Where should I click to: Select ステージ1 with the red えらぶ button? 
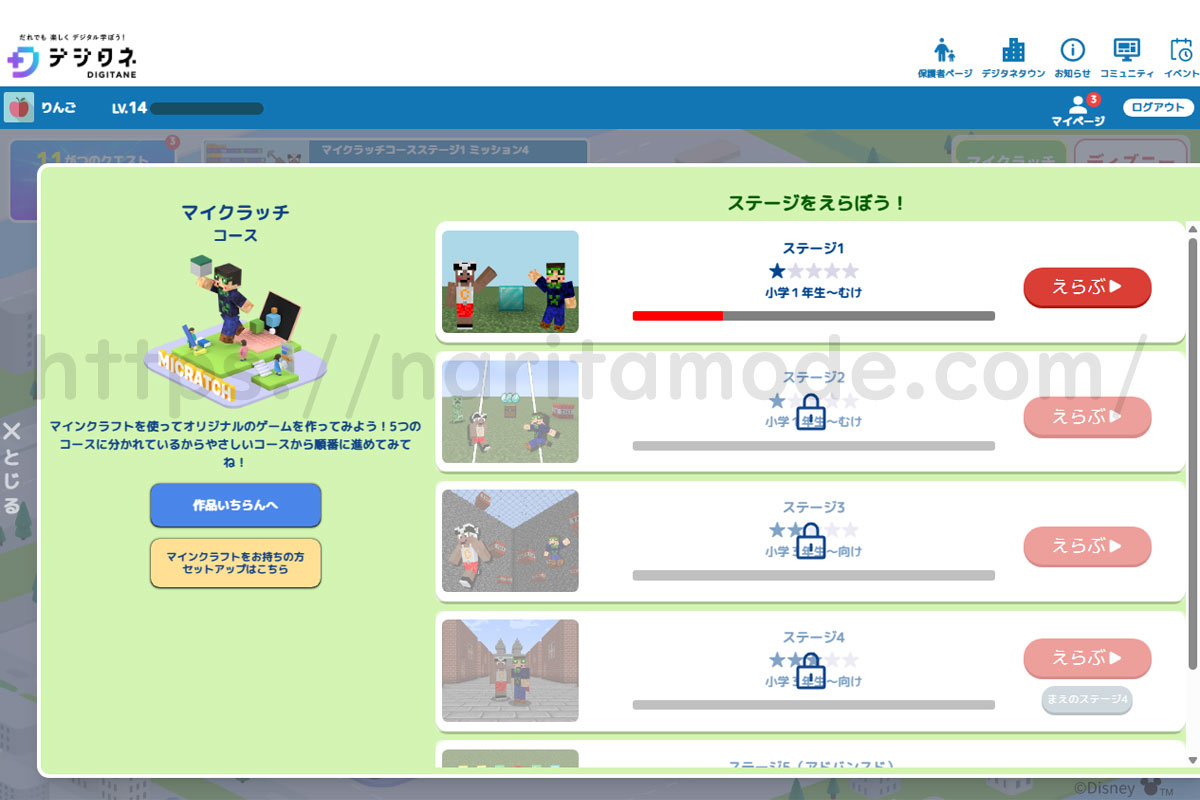[x=1087, y=287]
